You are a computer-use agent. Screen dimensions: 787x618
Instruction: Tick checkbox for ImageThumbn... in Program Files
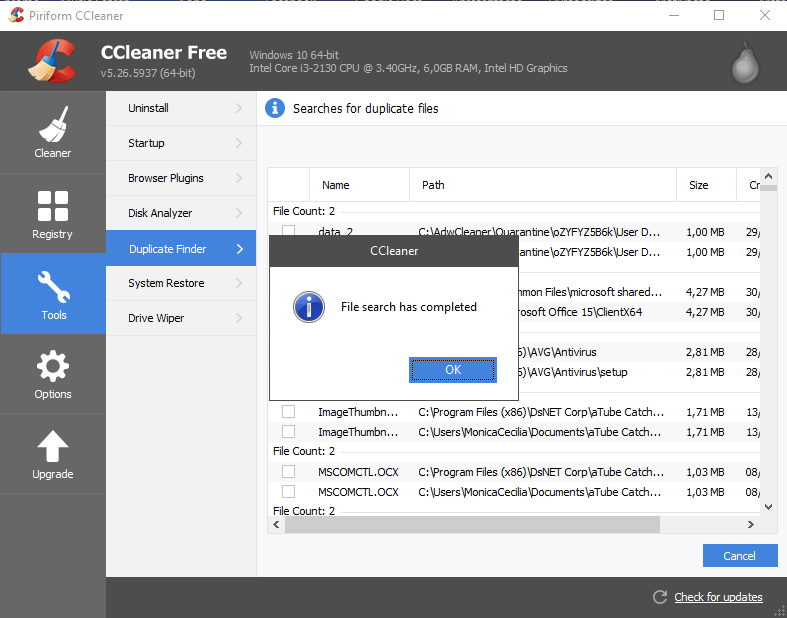(288, 412)
